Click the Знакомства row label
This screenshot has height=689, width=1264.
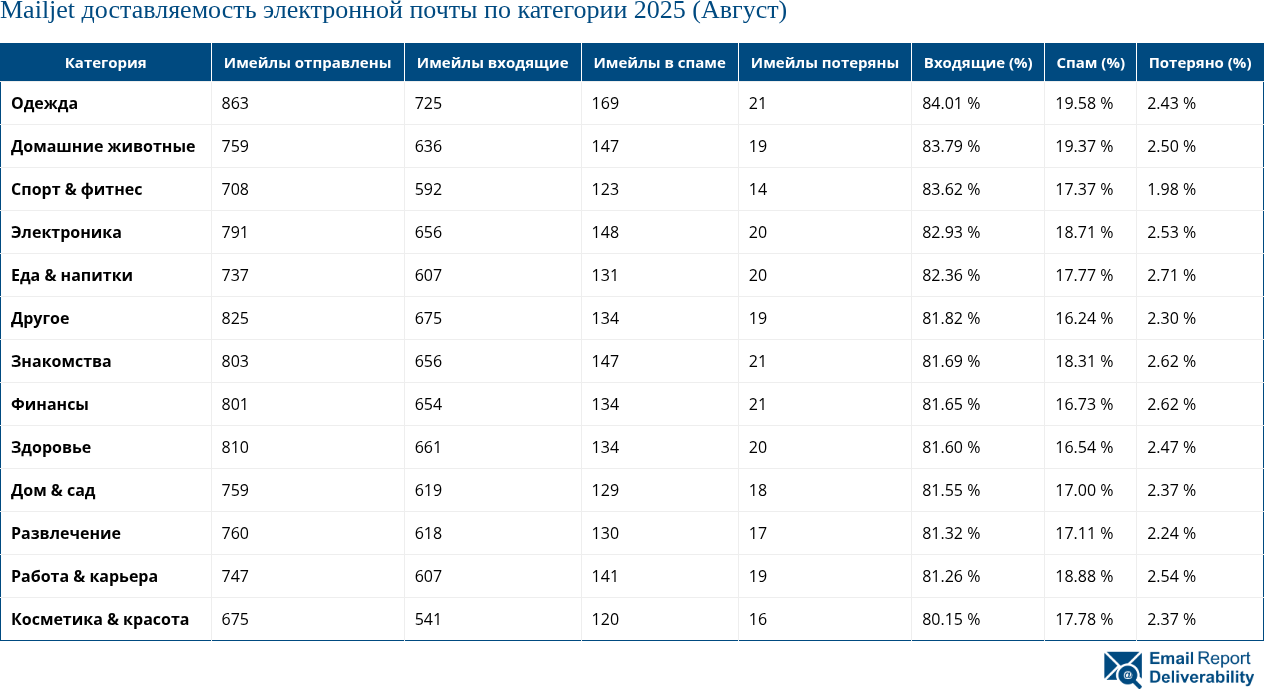(x=61, y=362)
